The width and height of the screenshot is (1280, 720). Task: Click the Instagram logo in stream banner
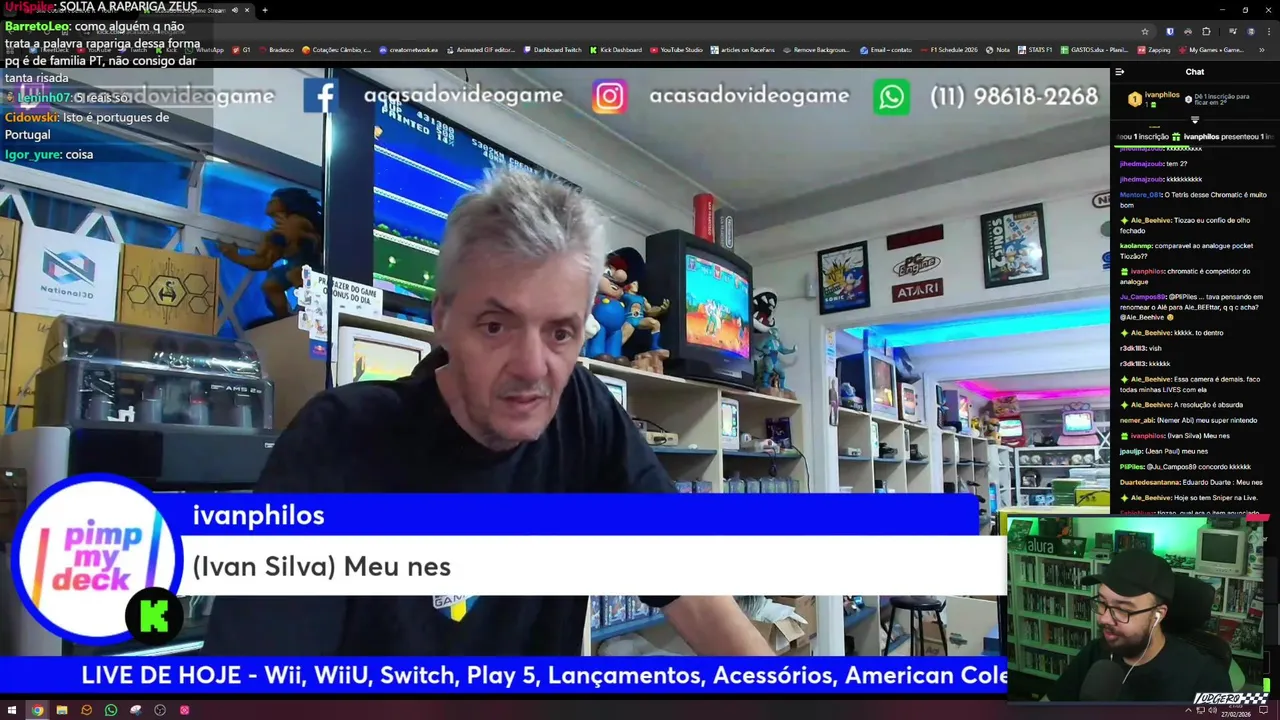point(609,96)
